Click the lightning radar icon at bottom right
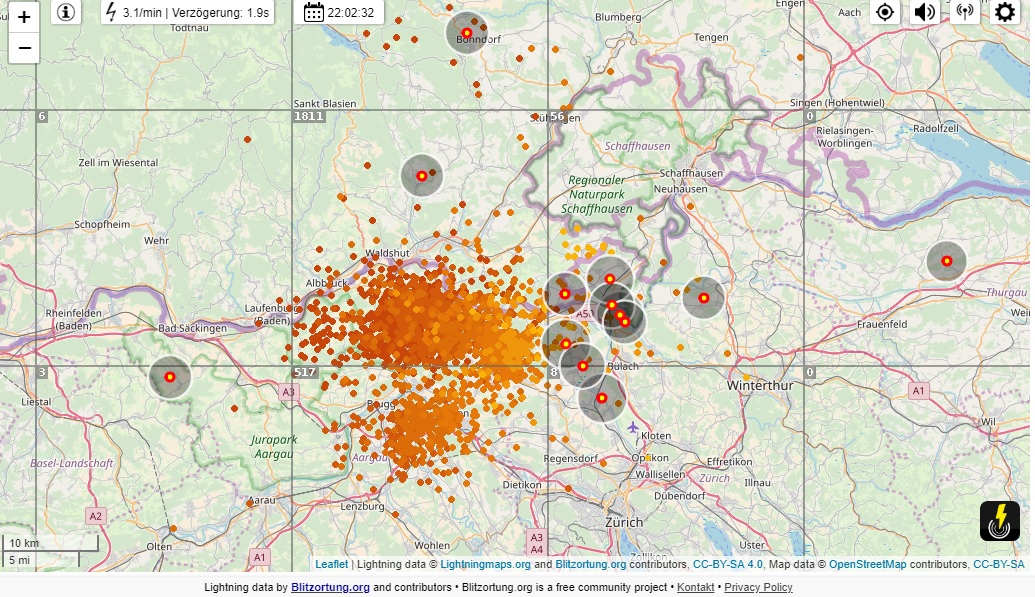Screen dimensions: 1035x597 click(x=999, y=521)
